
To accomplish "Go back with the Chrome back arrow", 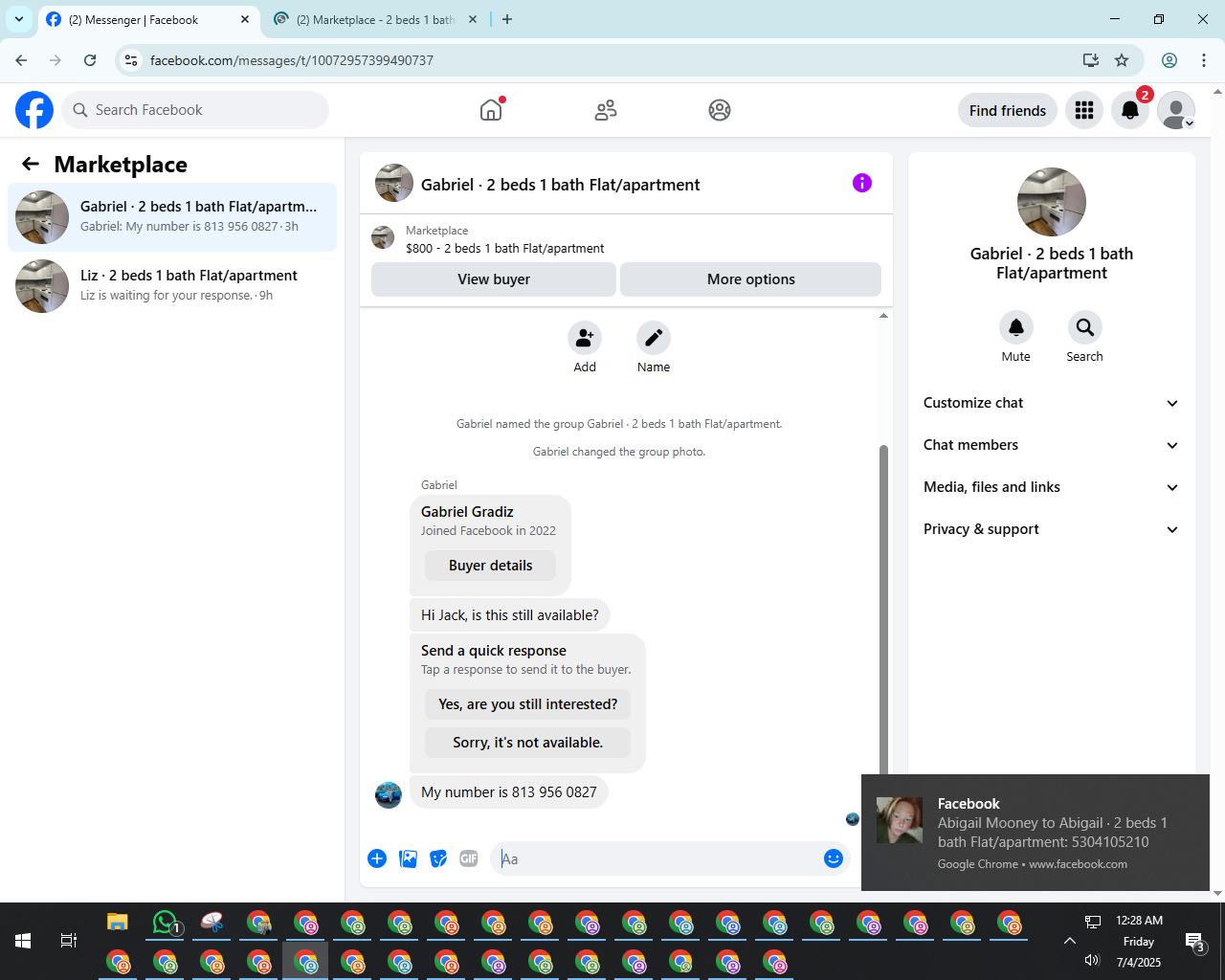I will 21,60.
